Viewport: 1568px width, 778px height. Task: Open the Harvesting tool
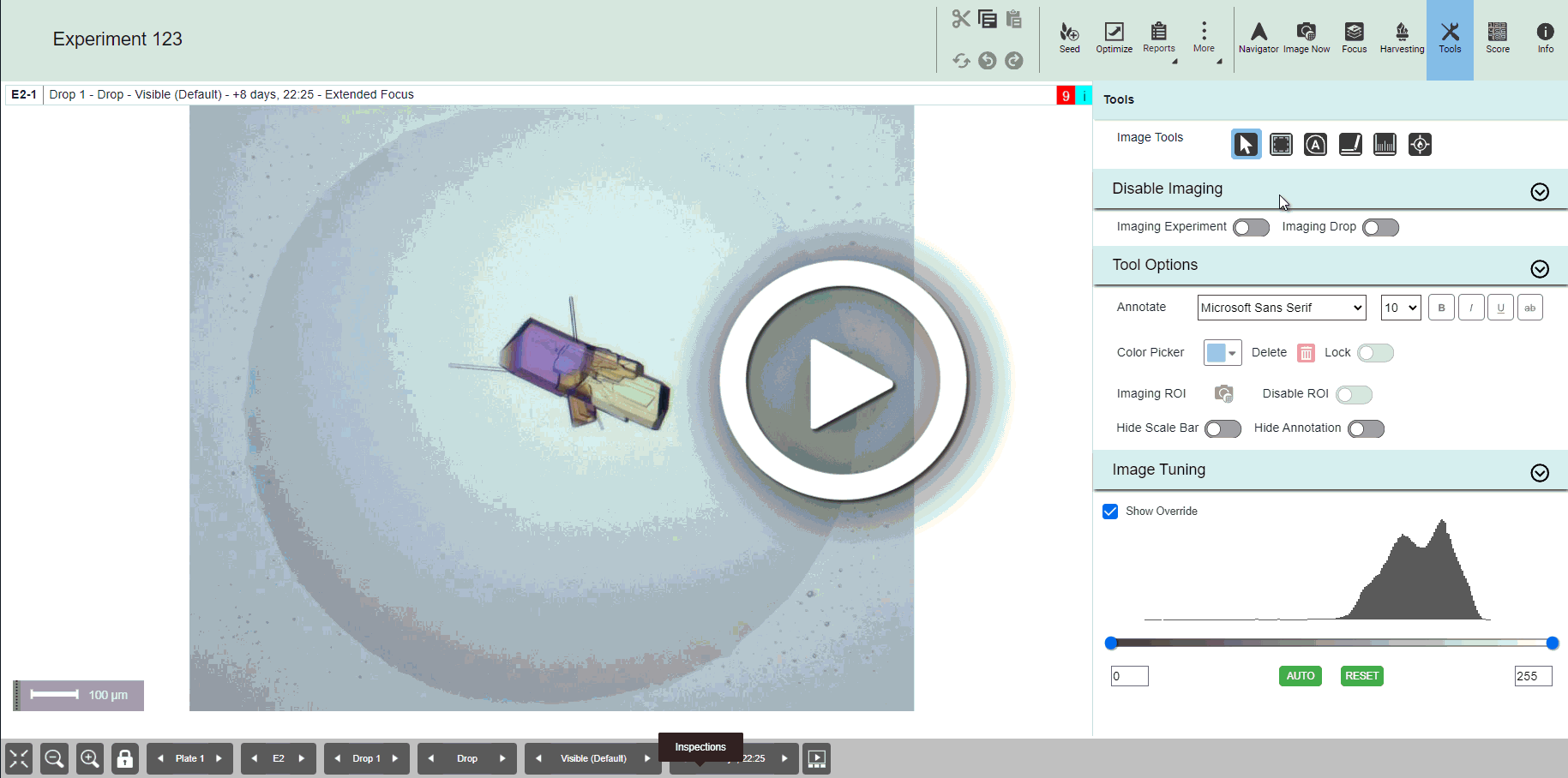tap(1402, 38)
